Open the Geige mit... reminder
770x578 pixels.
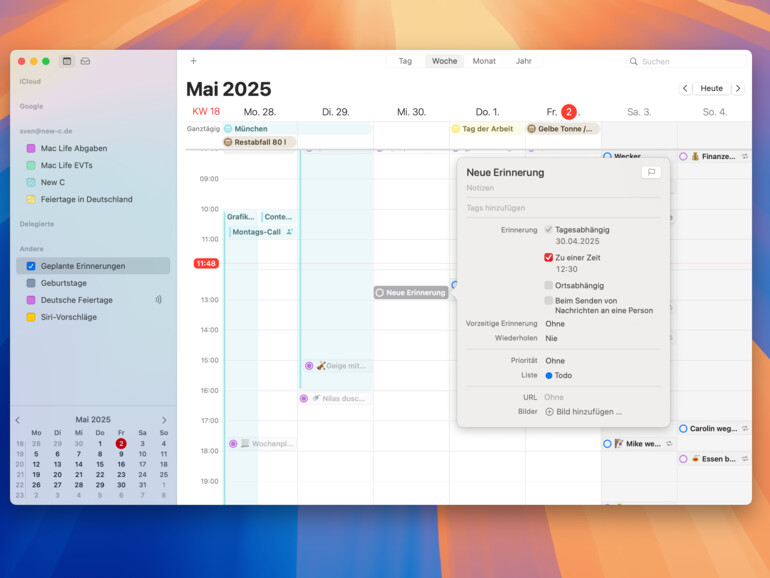pyautogui.click(x=337, y=365)
